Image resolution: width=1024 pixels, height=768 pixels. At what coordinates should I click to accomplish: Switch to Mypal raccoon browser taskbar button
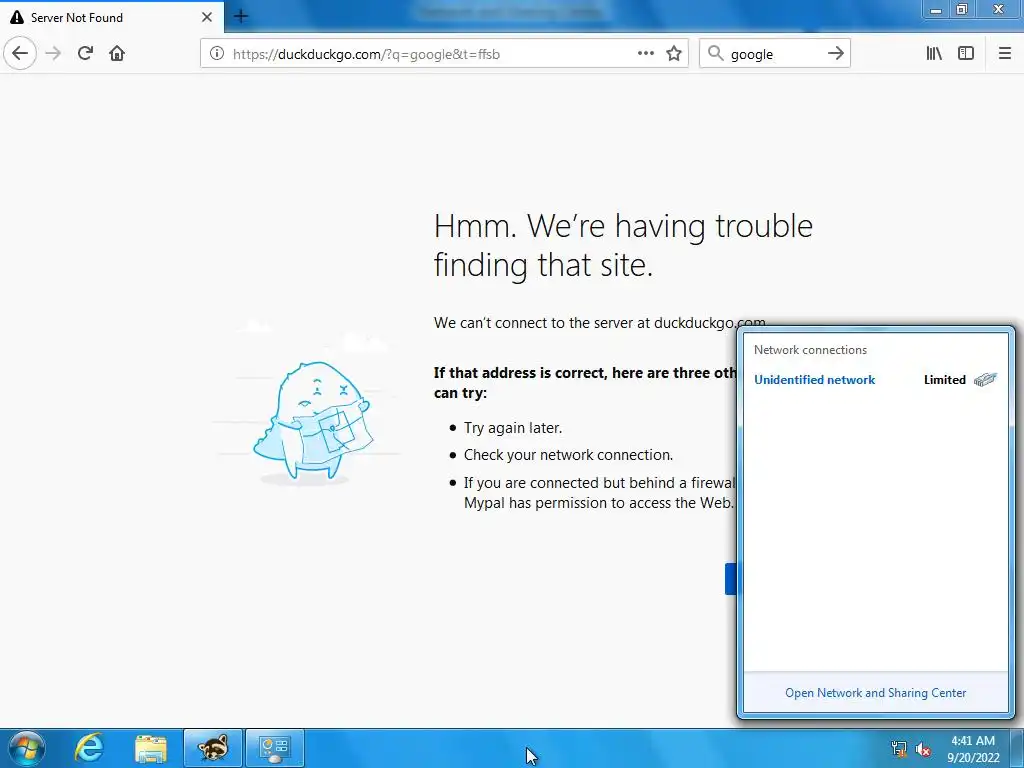[x=213, y=748]
